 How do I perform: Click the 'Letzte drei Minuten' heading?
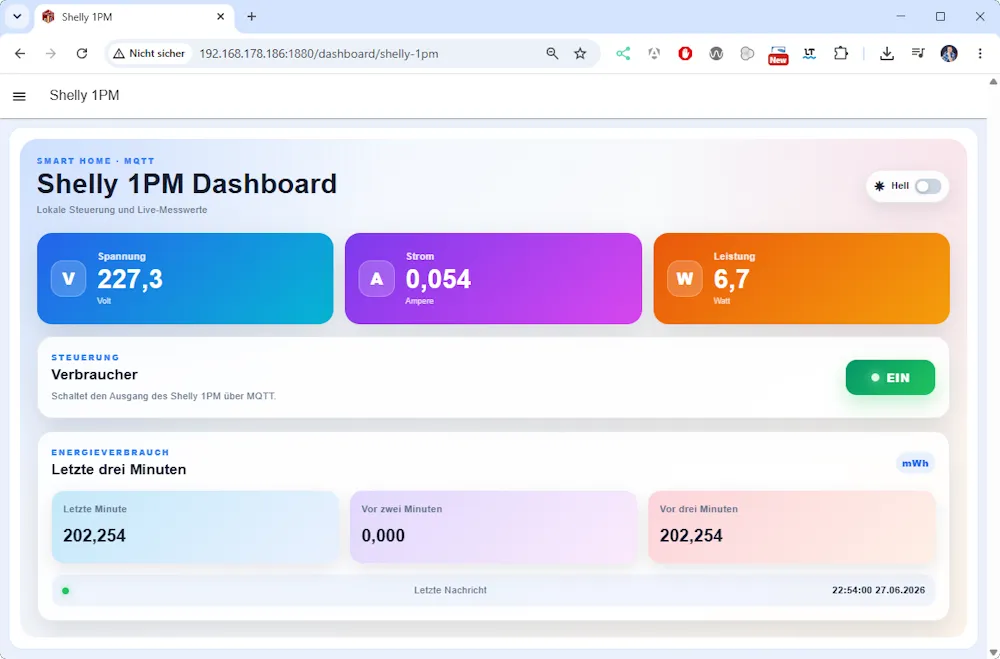(119, 470)
